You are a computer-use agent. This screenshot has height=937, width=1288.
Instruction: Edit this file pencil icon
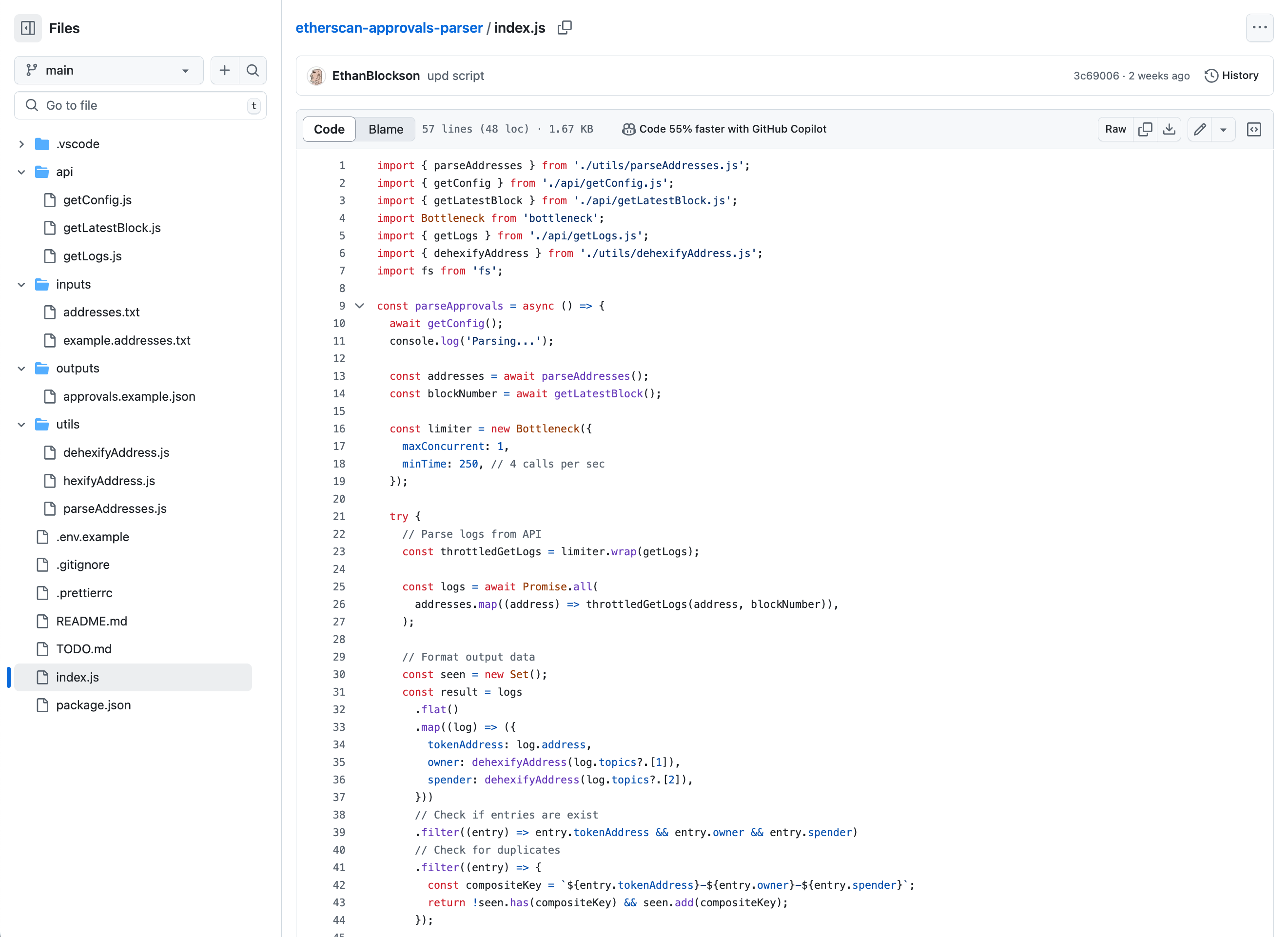1199,129
